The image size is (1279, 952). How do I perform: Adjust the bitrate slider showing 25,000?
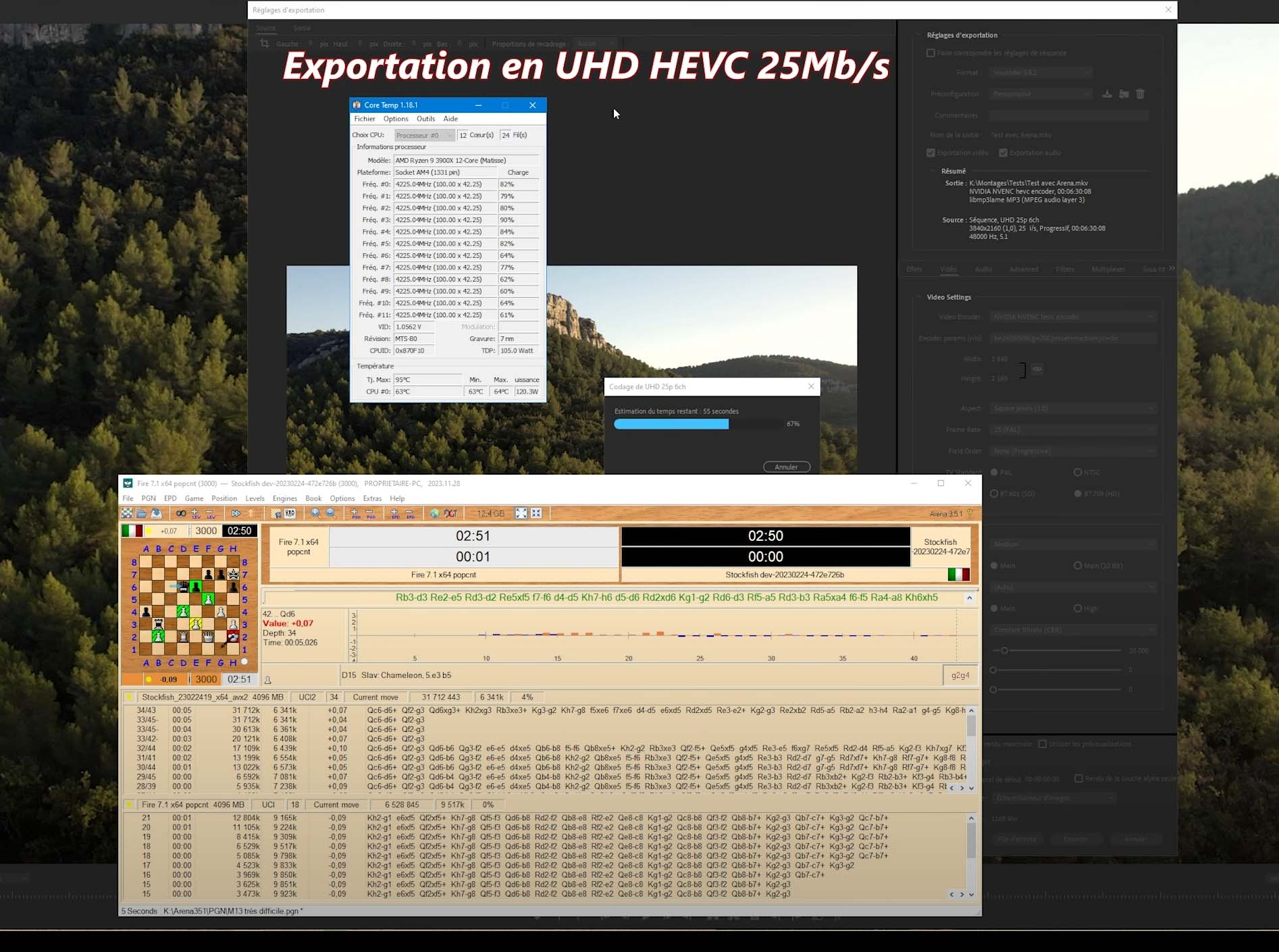coord(1004,651)
